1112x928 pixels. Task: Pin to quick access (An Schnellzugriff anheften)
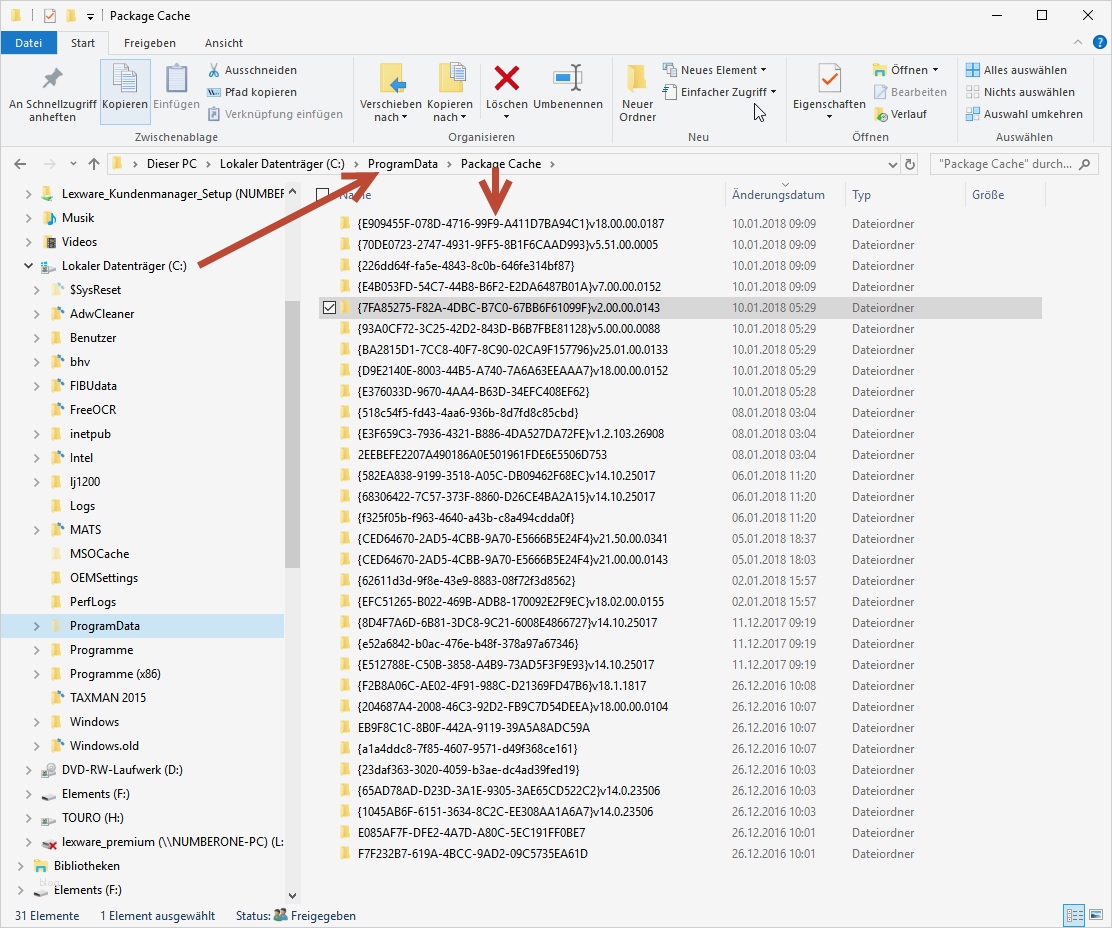pyautogui.click(x=52, y=94)
